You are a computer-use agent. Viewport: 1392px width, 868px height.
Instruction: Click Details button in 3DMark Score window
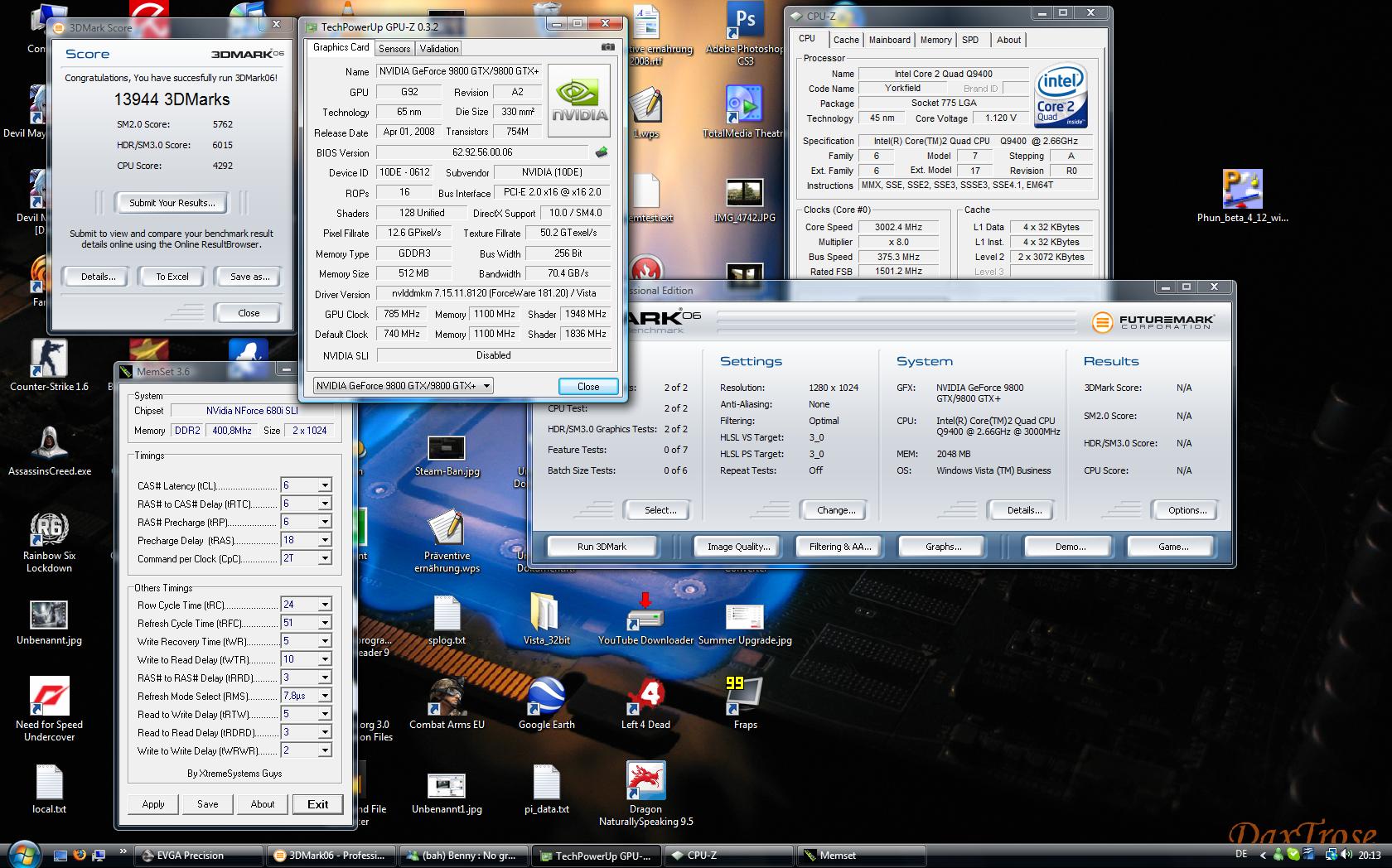pos(98,277)
